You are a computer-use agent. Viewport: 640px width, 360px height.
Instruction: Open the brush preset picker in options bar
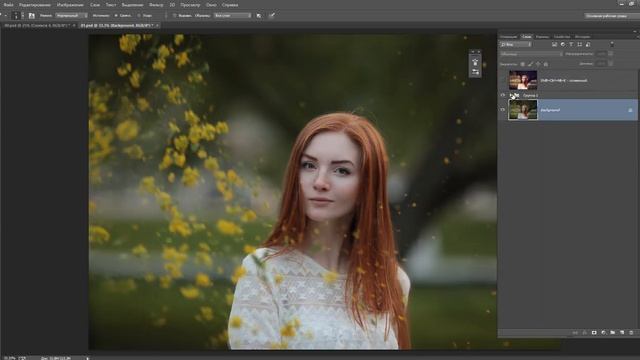[x=19, y=16]
